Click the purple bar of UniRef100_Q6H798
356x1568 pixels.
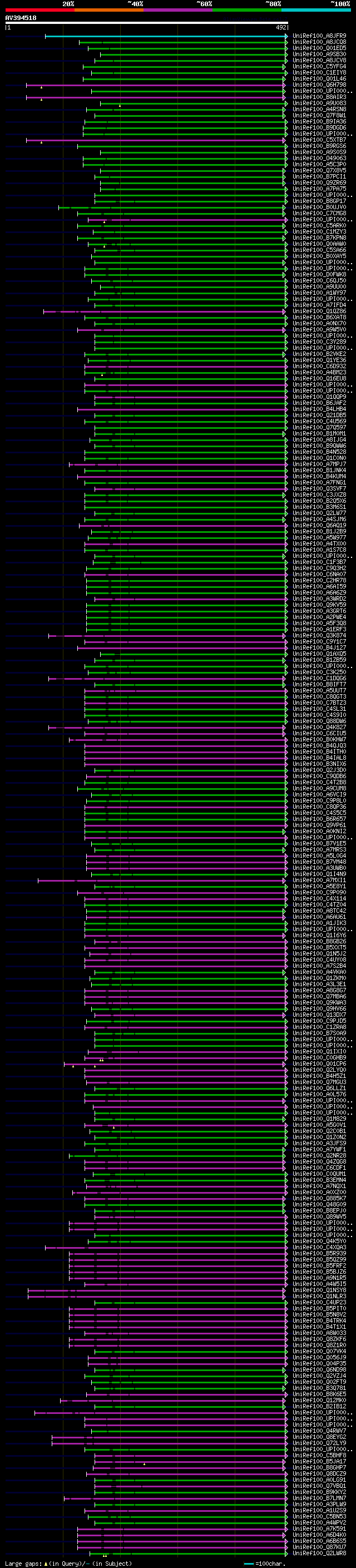(156, 85)
